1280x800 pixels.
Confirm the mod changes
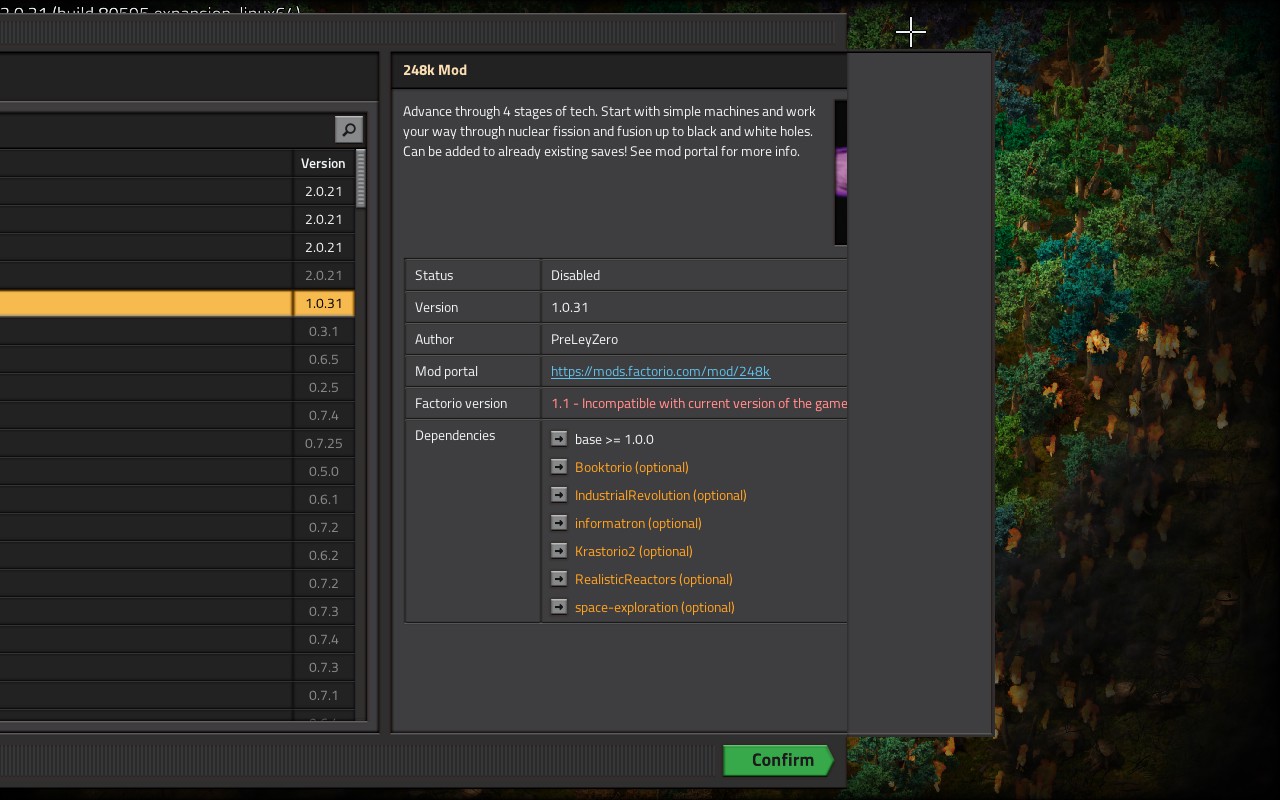click(x=779, y=760)
